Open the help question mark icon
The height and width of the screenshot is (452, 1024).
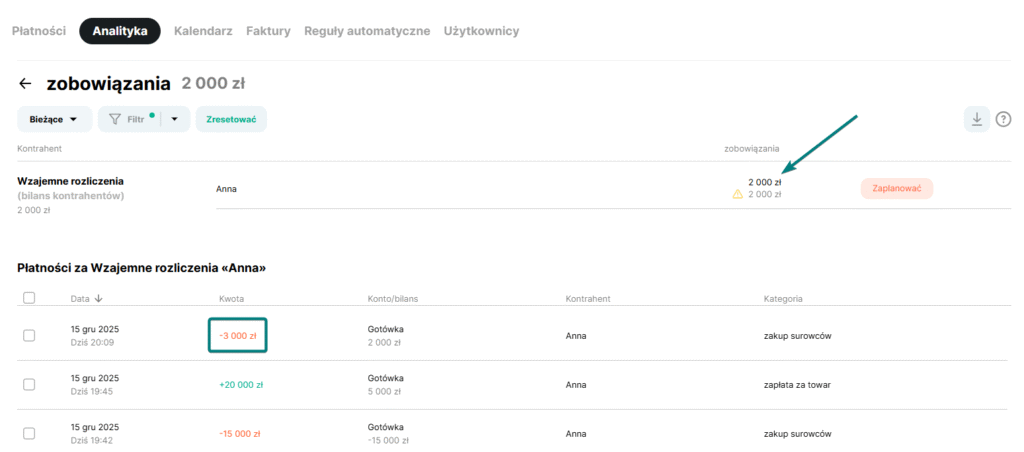coord(1004,120)
